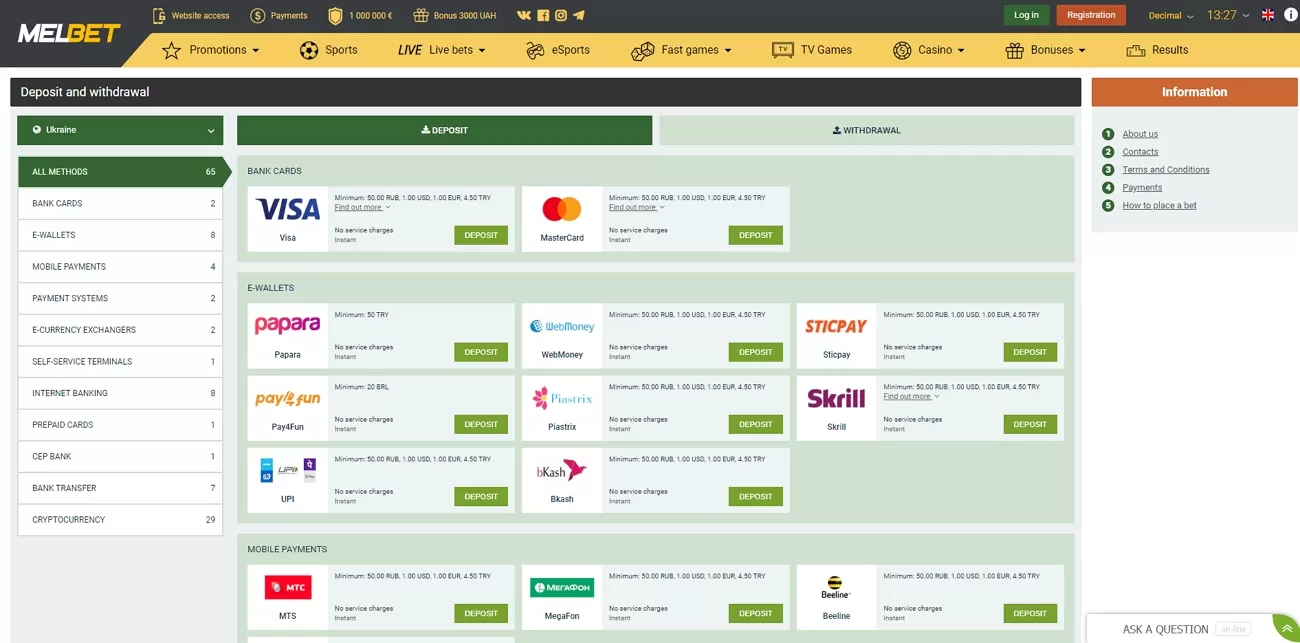Viewport: 1300px width, 643px height.
Task: Expand the Fast games menu arrow
Action: point(728,50)
